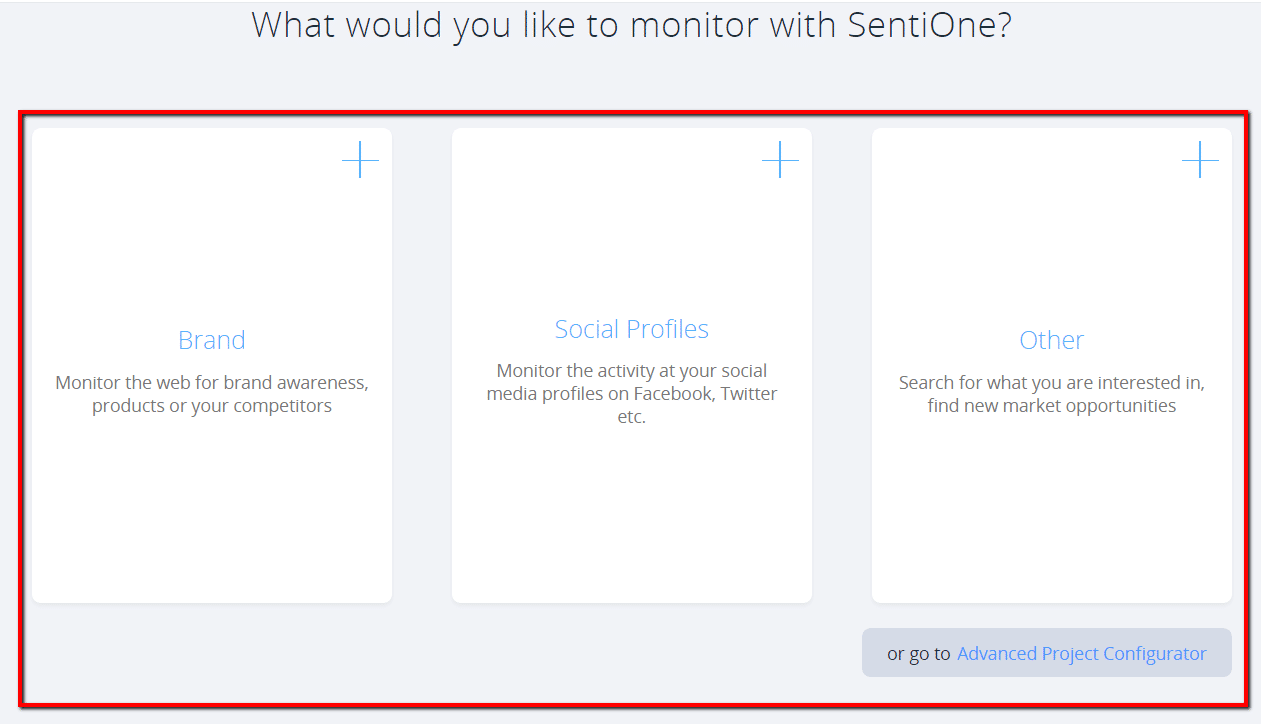
Task: Click "Search for what you are interested in"
Action: pos(1051,383)
